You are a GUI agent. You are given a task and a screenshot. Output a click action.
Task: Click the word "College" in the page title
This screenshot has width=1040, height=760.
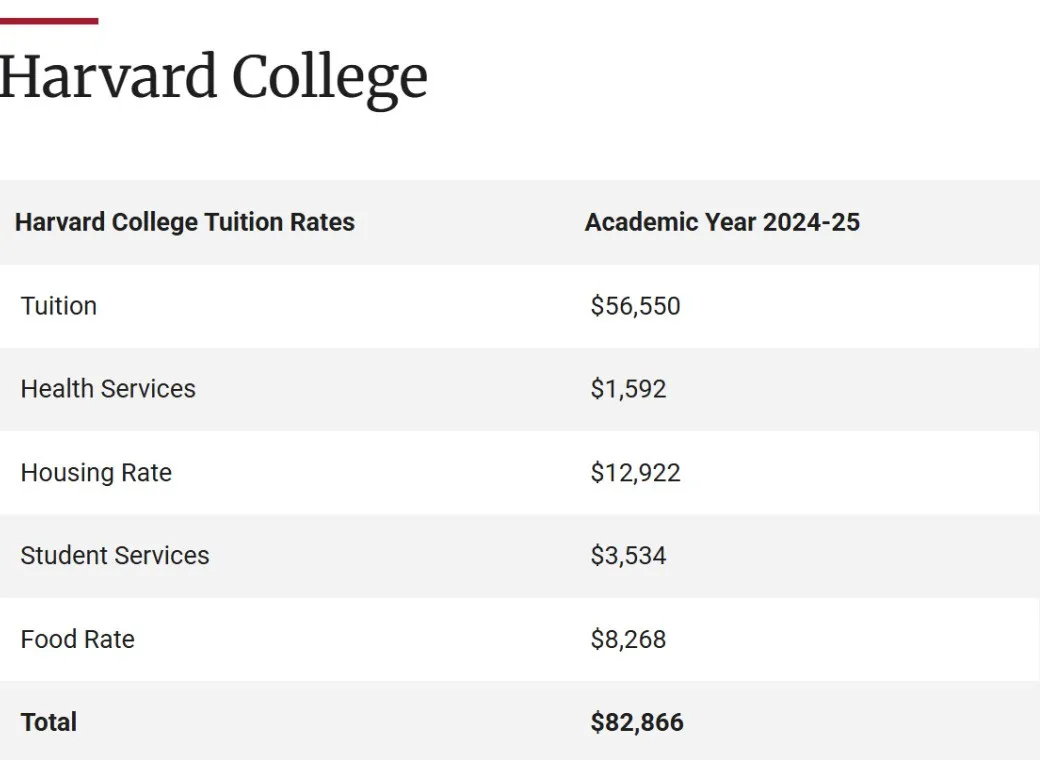pos(330,78)
